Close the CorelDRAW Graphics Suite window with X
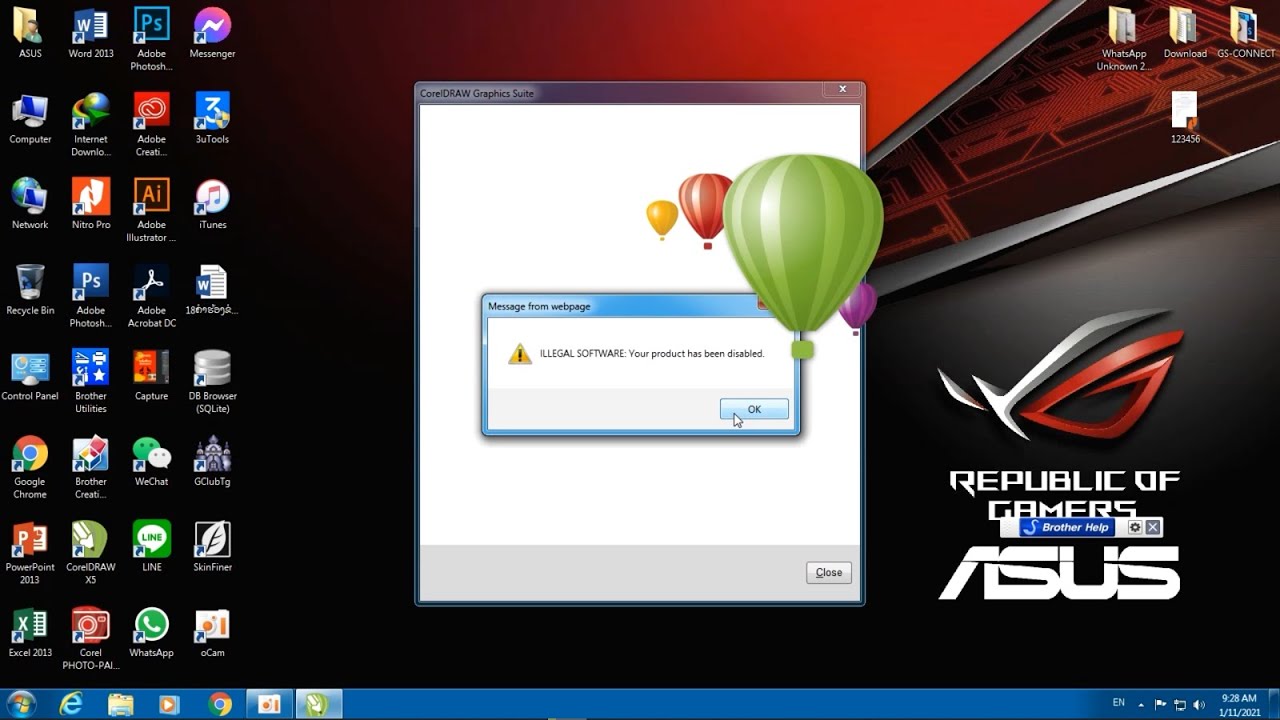The height and width of the screenshot is (720, 1280). (842, 89)
